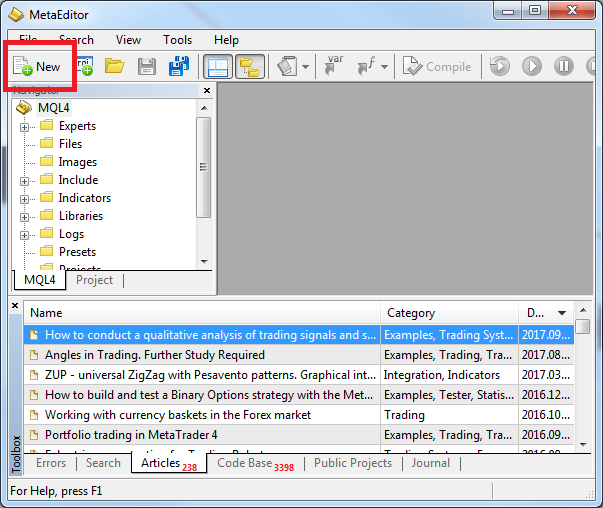The image size is (603, 508).
Task: Click Navigator scrollbar down arrow
Action: click(204, 261)
